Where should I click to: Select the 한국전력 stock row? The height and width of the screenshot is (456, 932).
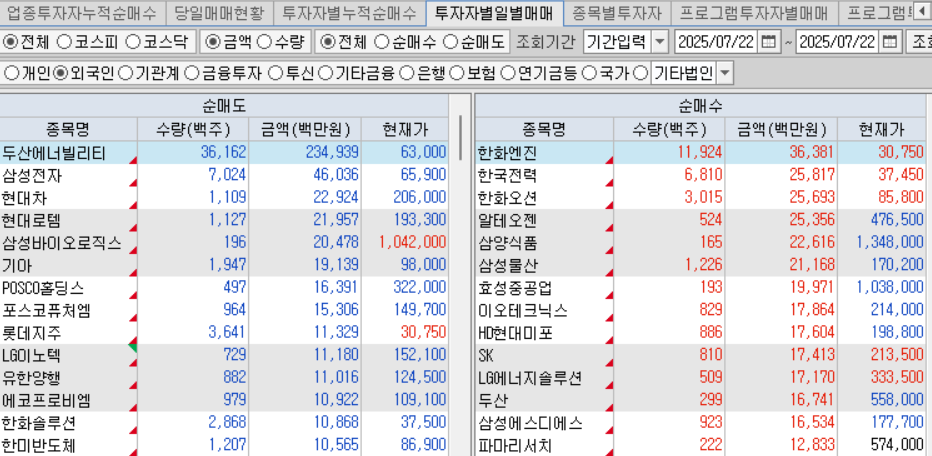point(700,175)
